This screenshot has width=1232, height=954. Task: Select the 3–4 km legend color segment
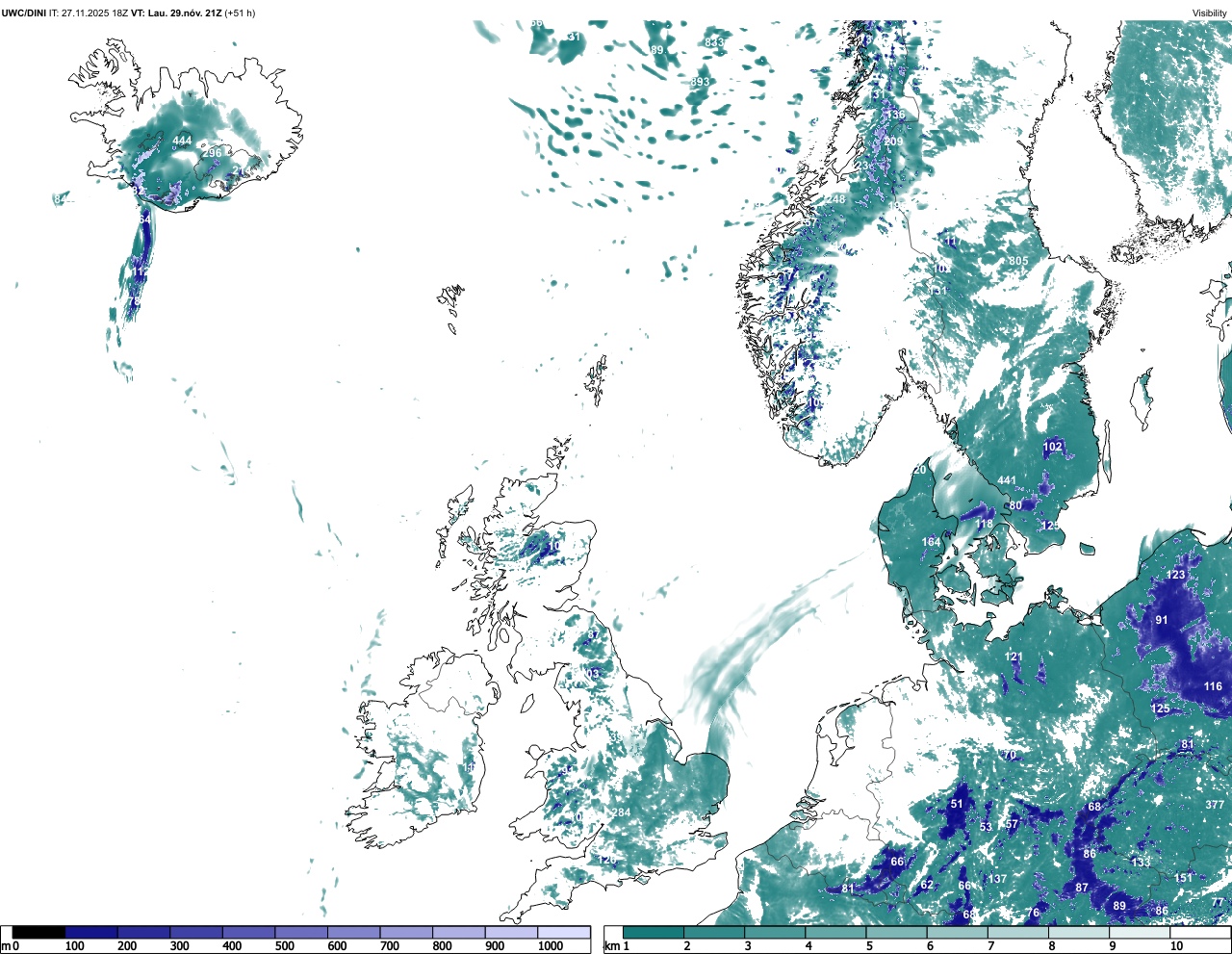[x=774, y=932]
